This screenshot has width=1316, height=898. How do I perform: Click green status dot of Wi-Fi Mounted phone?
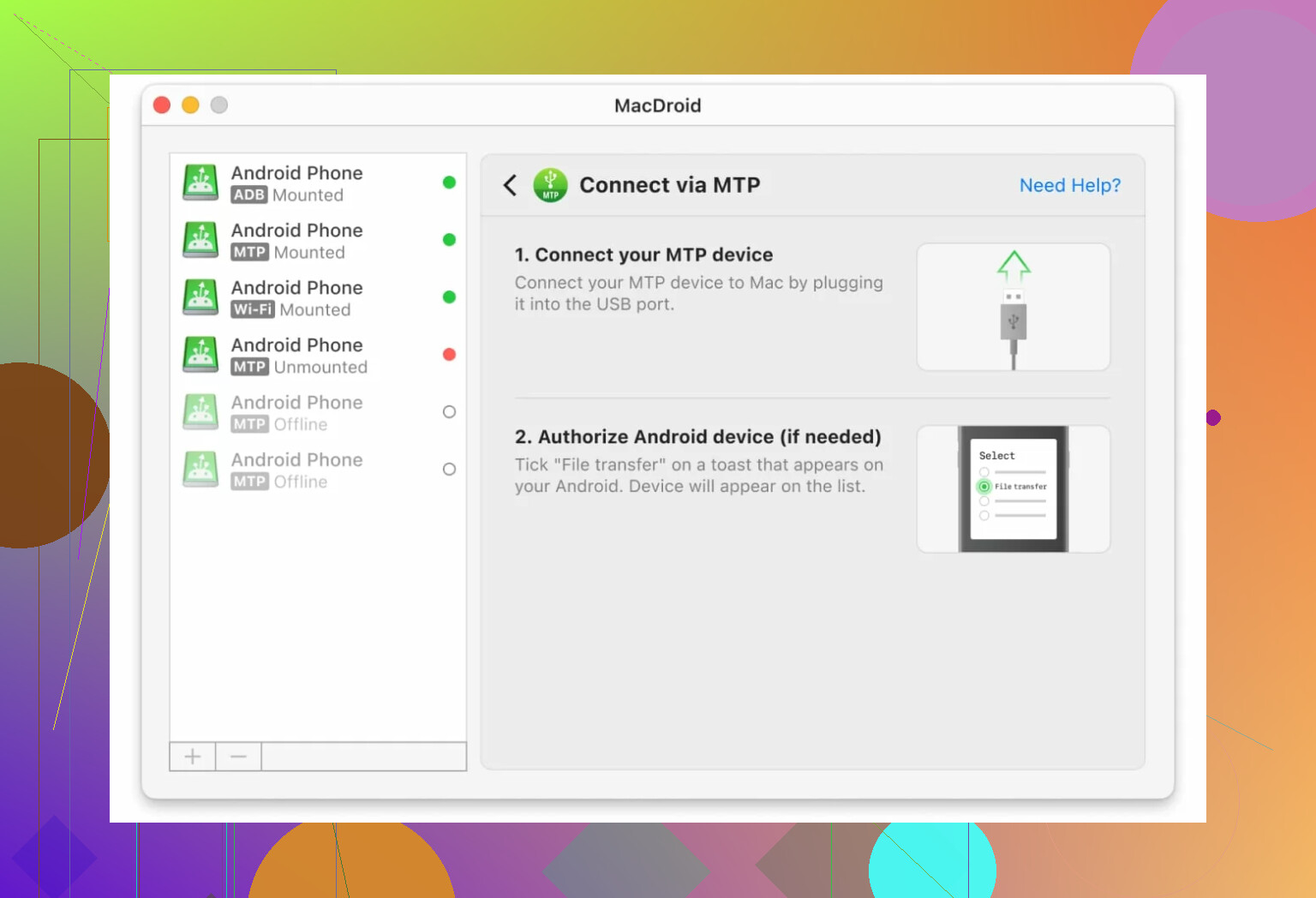coord(449,297)
